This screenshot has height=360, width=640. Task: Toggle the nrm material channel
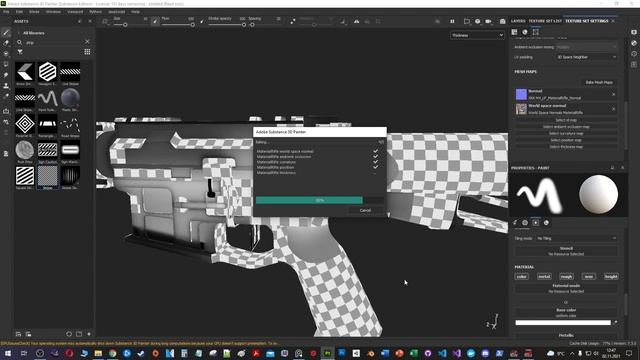point(589,276)
